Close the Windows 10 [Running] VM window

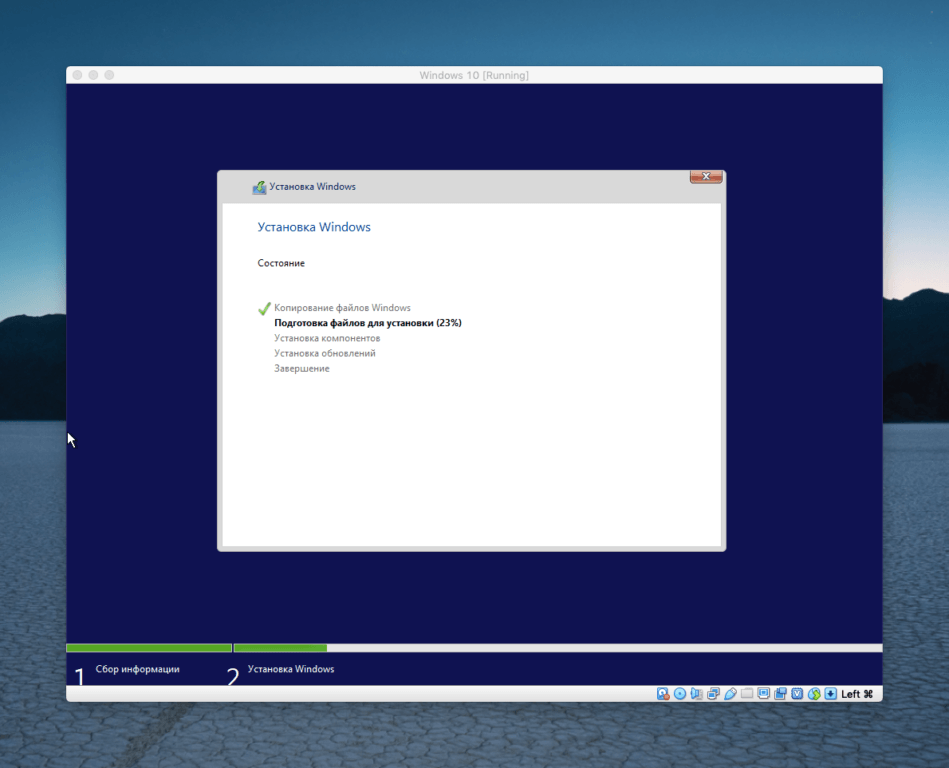click(77, 75)
